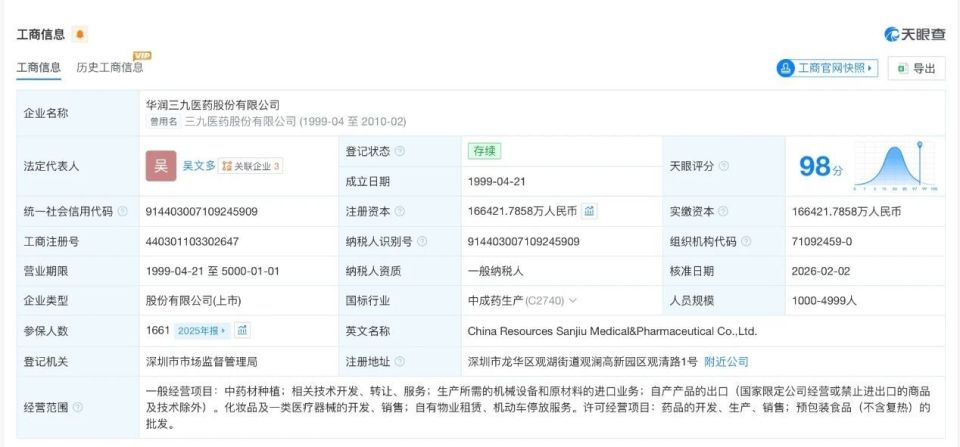This screenshot has height=447, width=960.
Task: Select English name China Resources Sanjiu
Action: pos(612,331)
